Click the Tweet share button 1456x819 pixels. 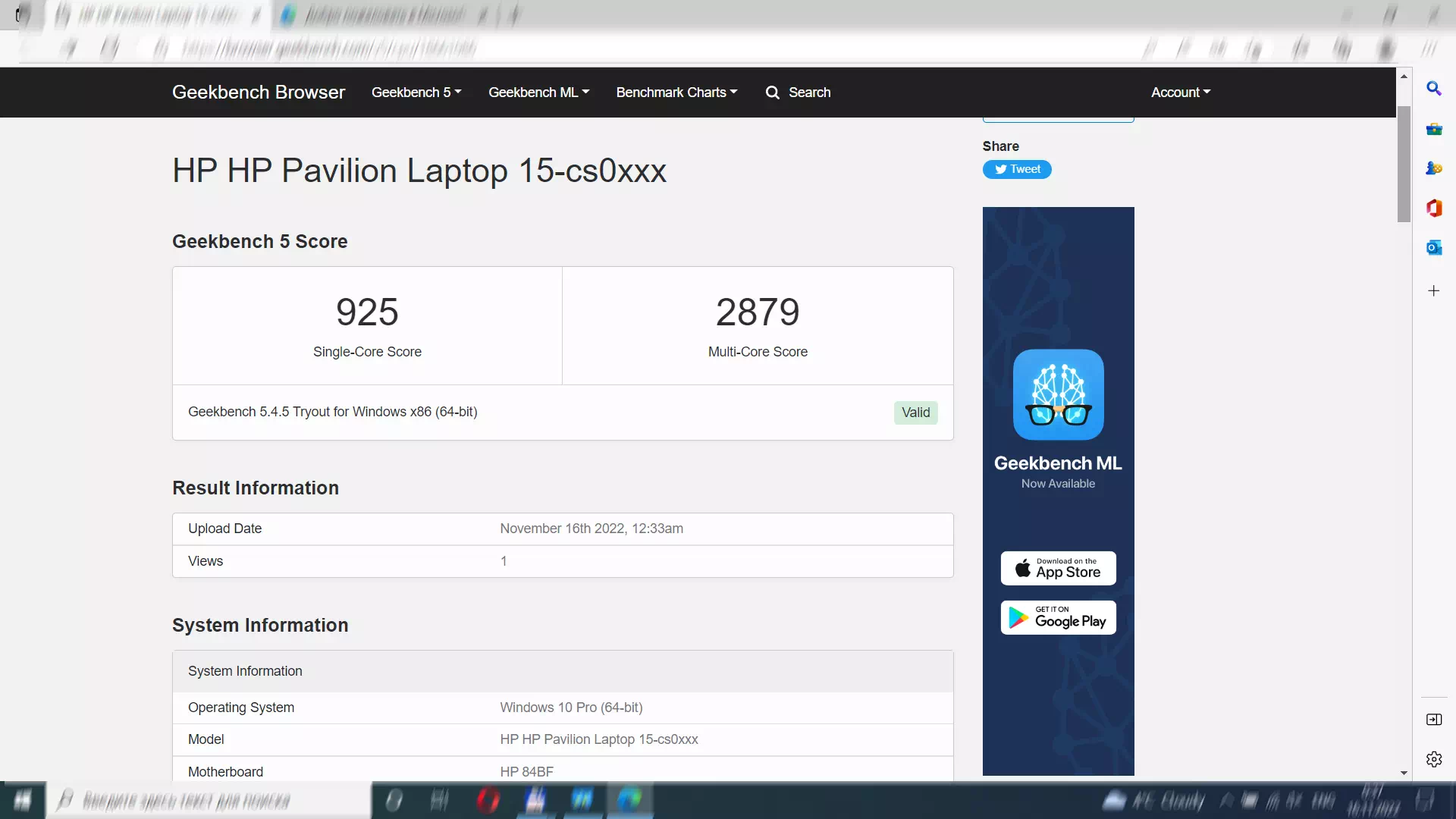coord(1017,169)
